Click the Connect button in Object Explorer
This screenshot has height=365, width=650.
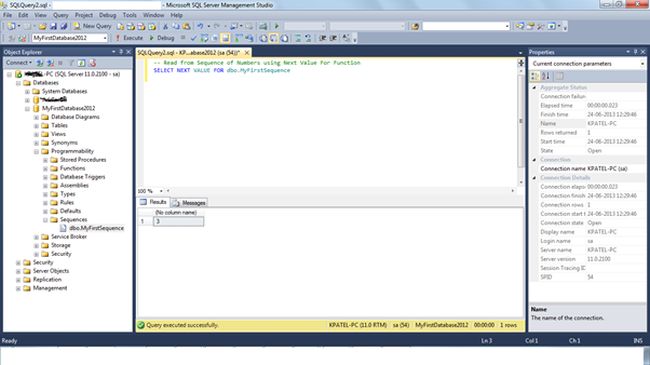(x=19, y=63)
